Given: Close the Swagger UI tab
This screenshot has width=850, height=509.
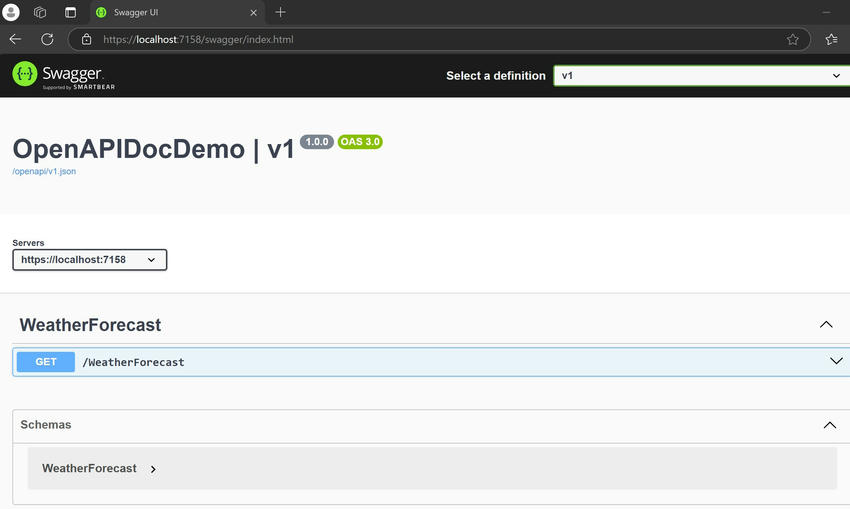Looking at the screenshot, I should (x=253, y=12).
